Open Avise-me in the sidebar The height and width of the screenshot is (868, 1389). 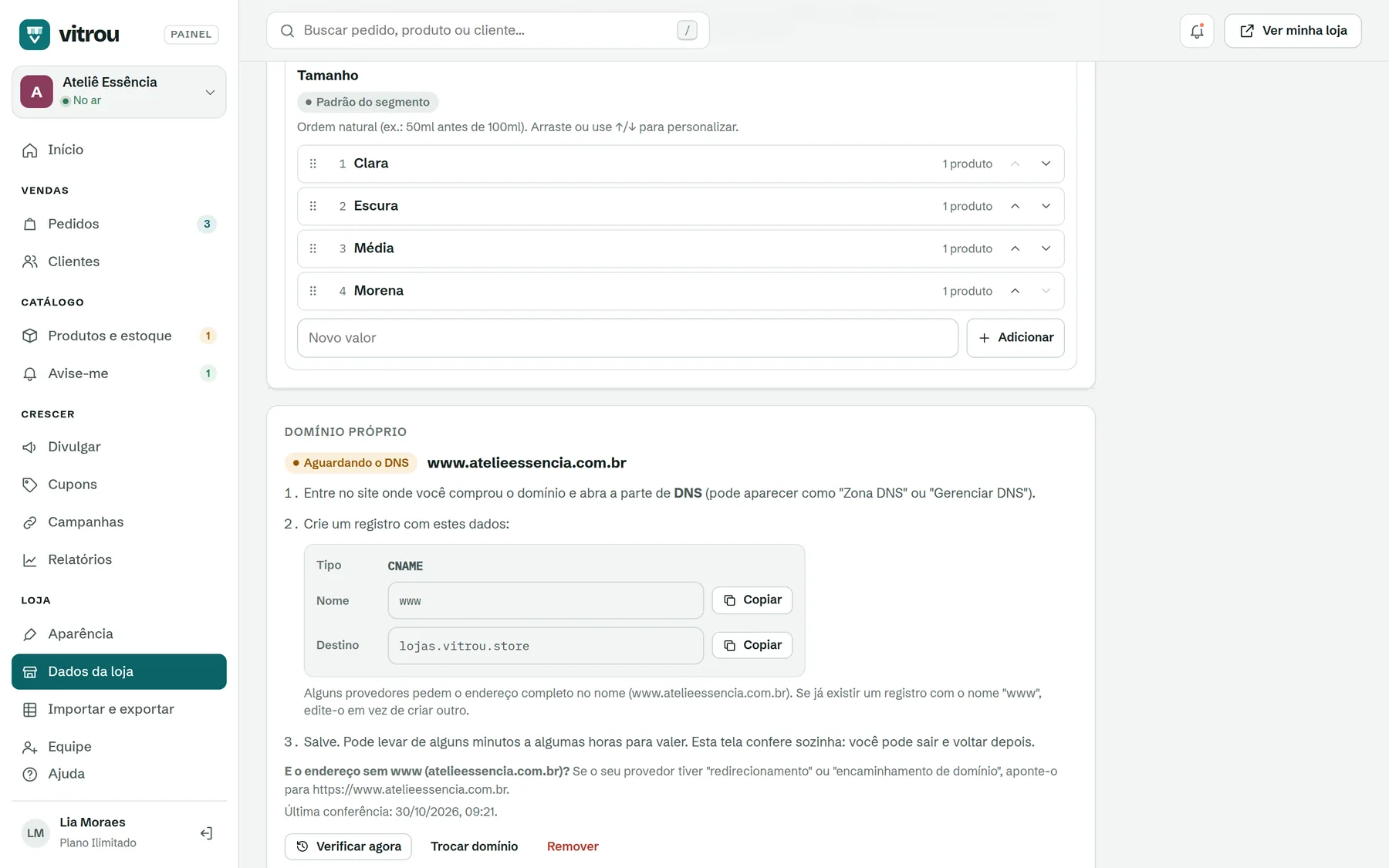click(x=119, y=373)
